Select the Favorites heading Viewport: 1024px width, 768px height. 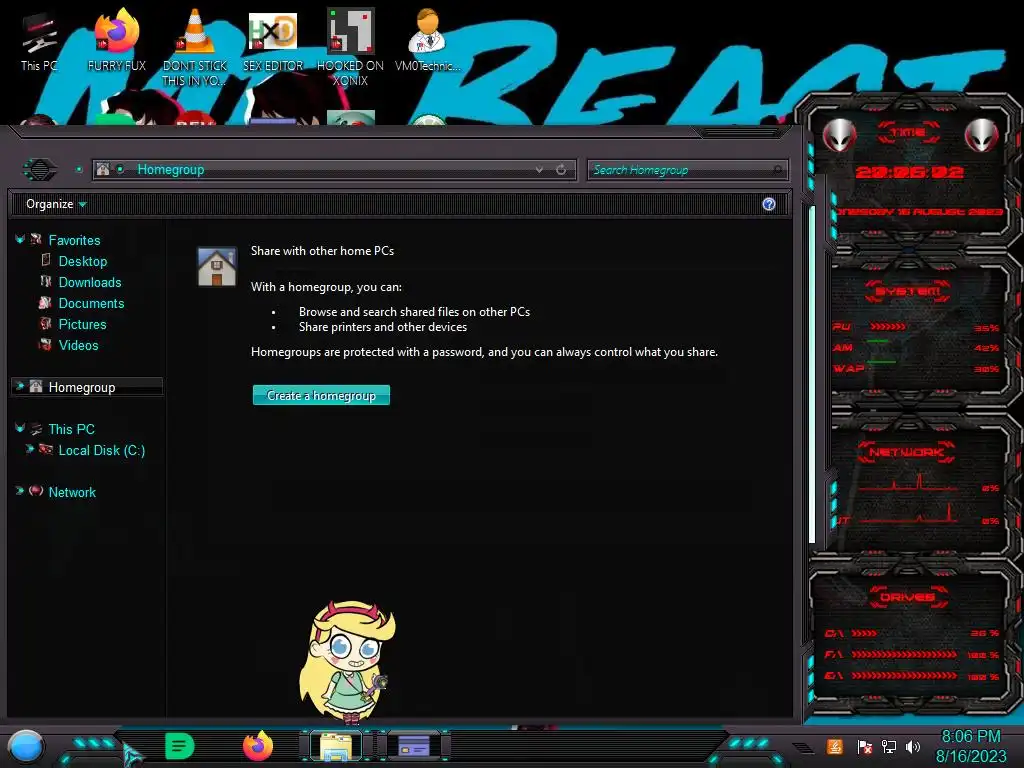(x=74, y=240)
